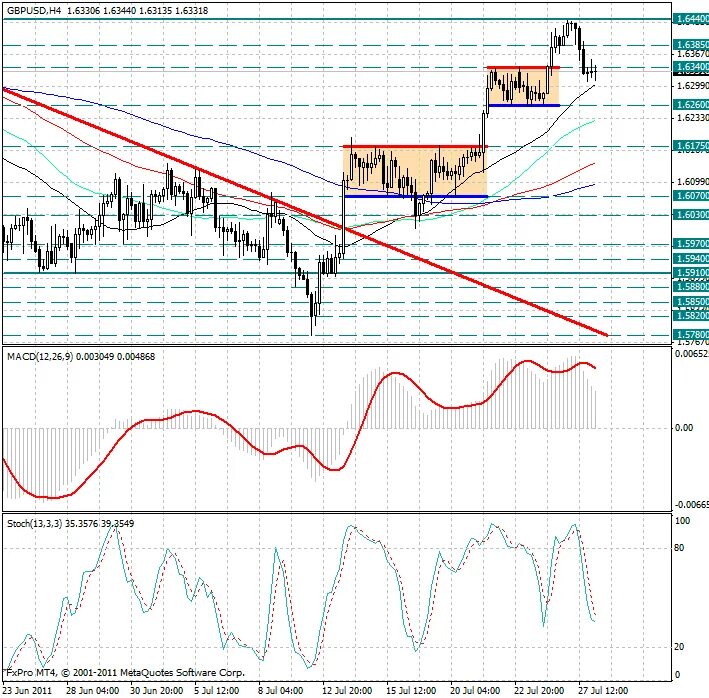Click the 1.6175 price level tag
The width and height of the screenshot is (709, 698).
pos(691,146)
